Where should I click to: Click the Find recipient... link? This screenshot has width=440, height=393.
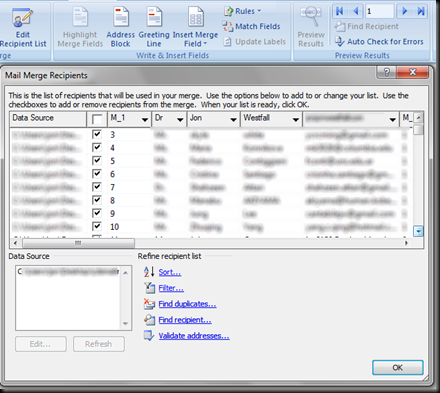tap(185, 320)
